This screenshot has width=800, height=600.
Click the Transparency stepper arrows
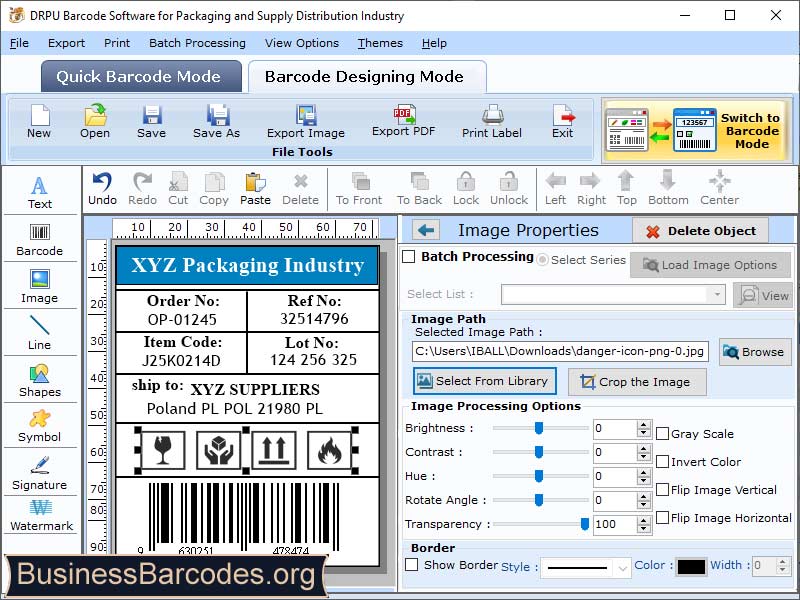(x=644, y=524)
